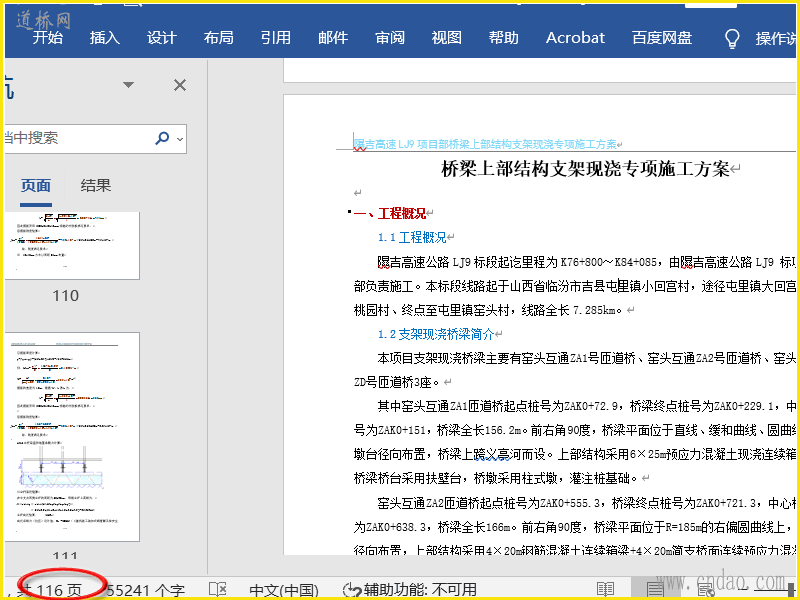Open the 引用 ribbon tab
The height and width of the screenshot is (600, 800).
point(276,38)
